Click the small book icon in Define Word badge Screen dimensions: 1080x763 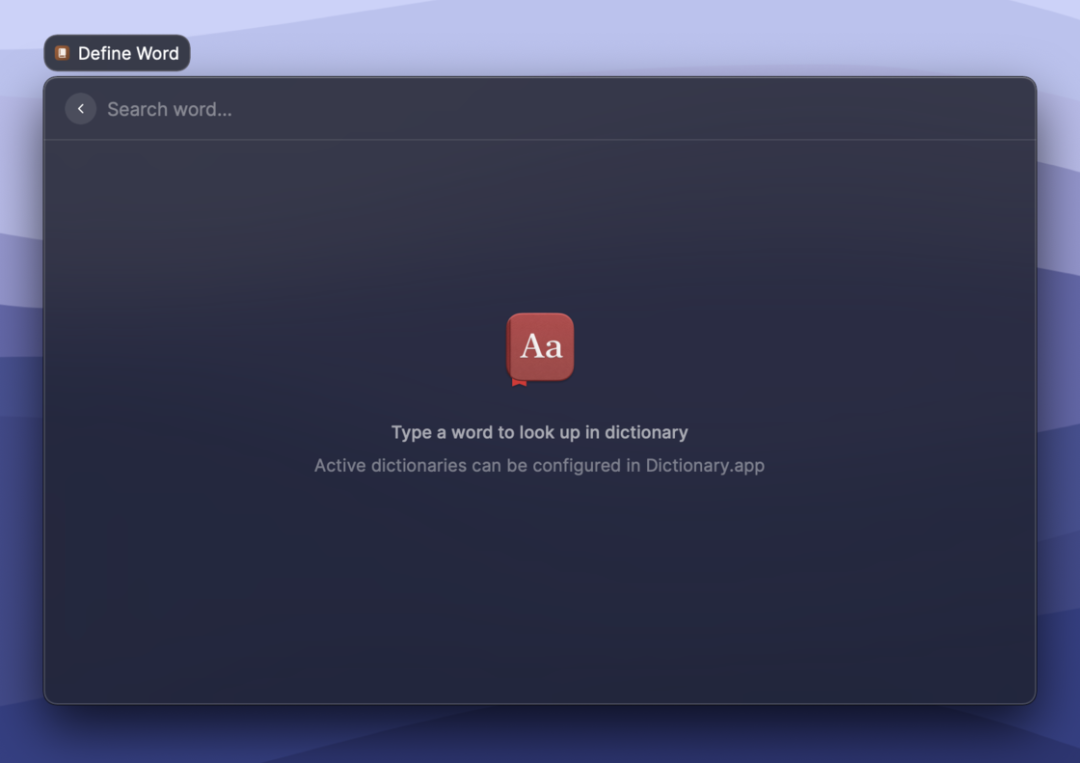click(62, 53)
